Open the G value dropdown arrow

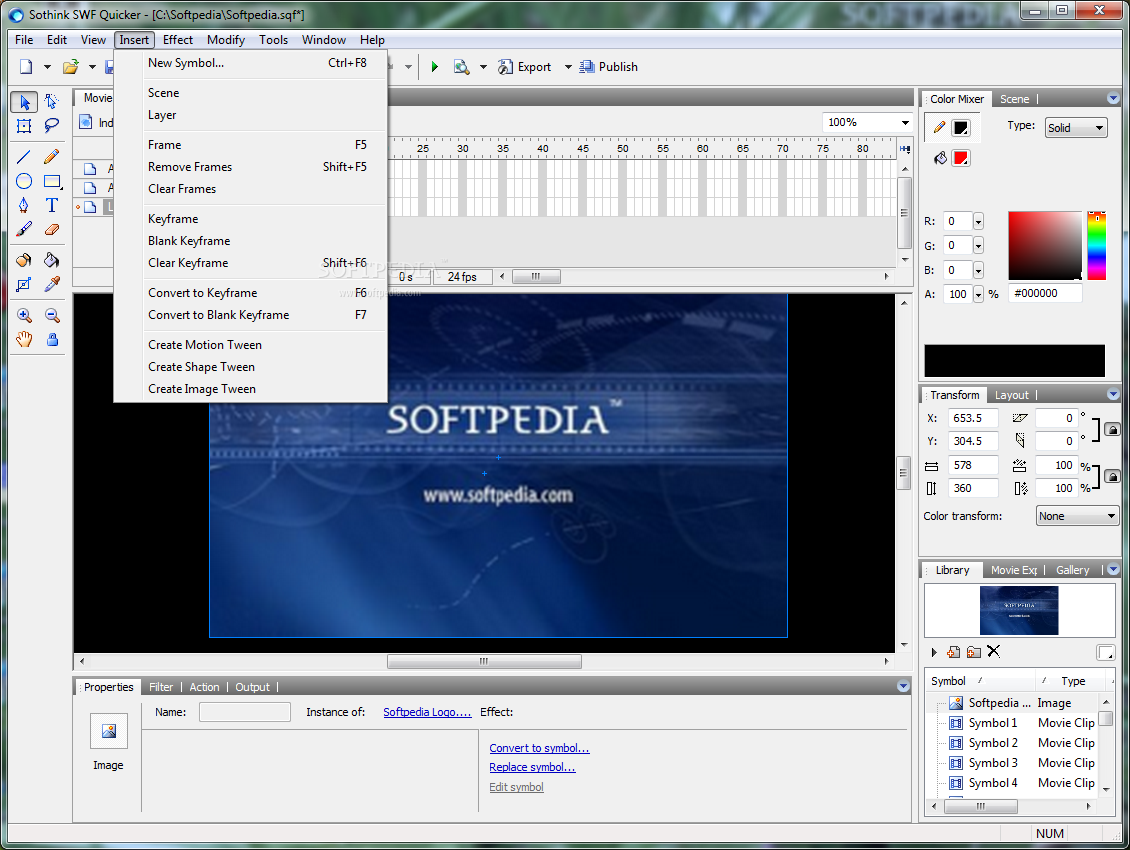[x=978, y=246]
